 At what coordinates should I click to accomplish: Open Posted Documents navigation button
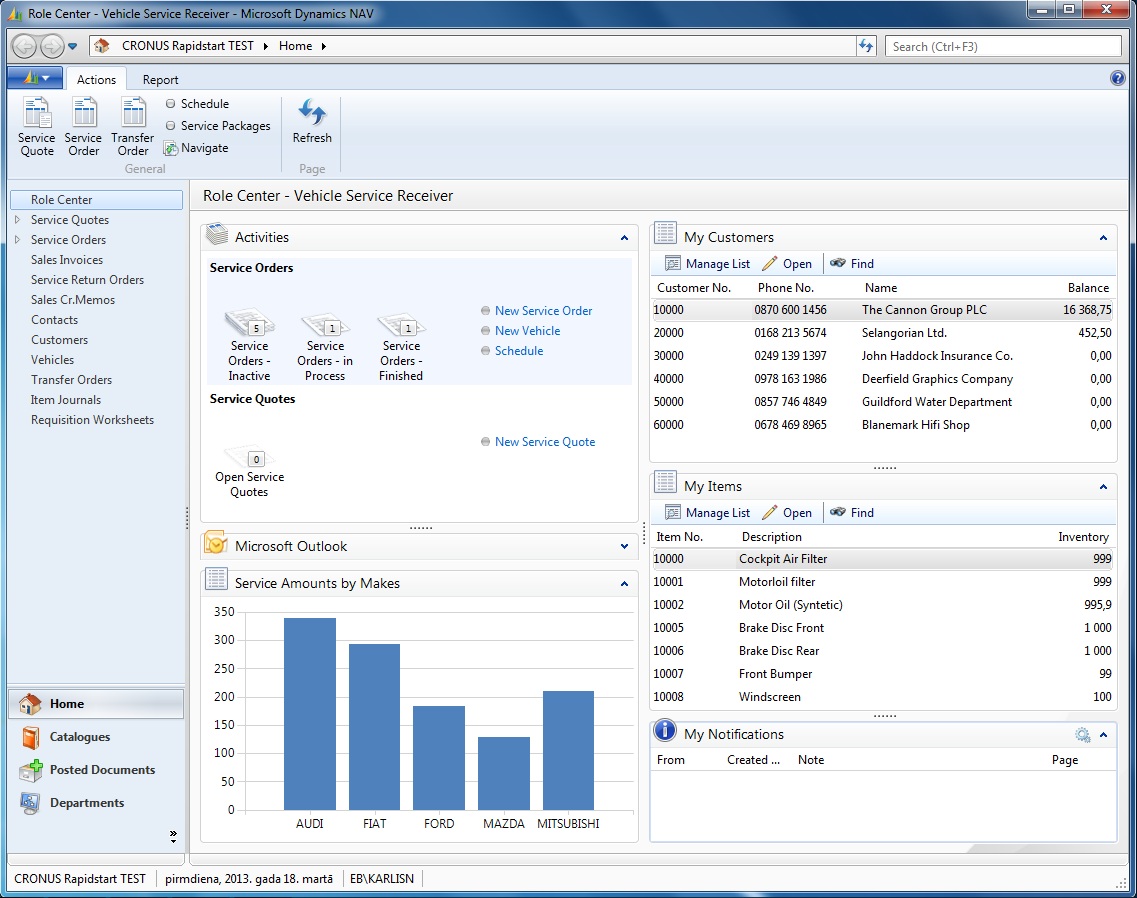coord(96,770)
